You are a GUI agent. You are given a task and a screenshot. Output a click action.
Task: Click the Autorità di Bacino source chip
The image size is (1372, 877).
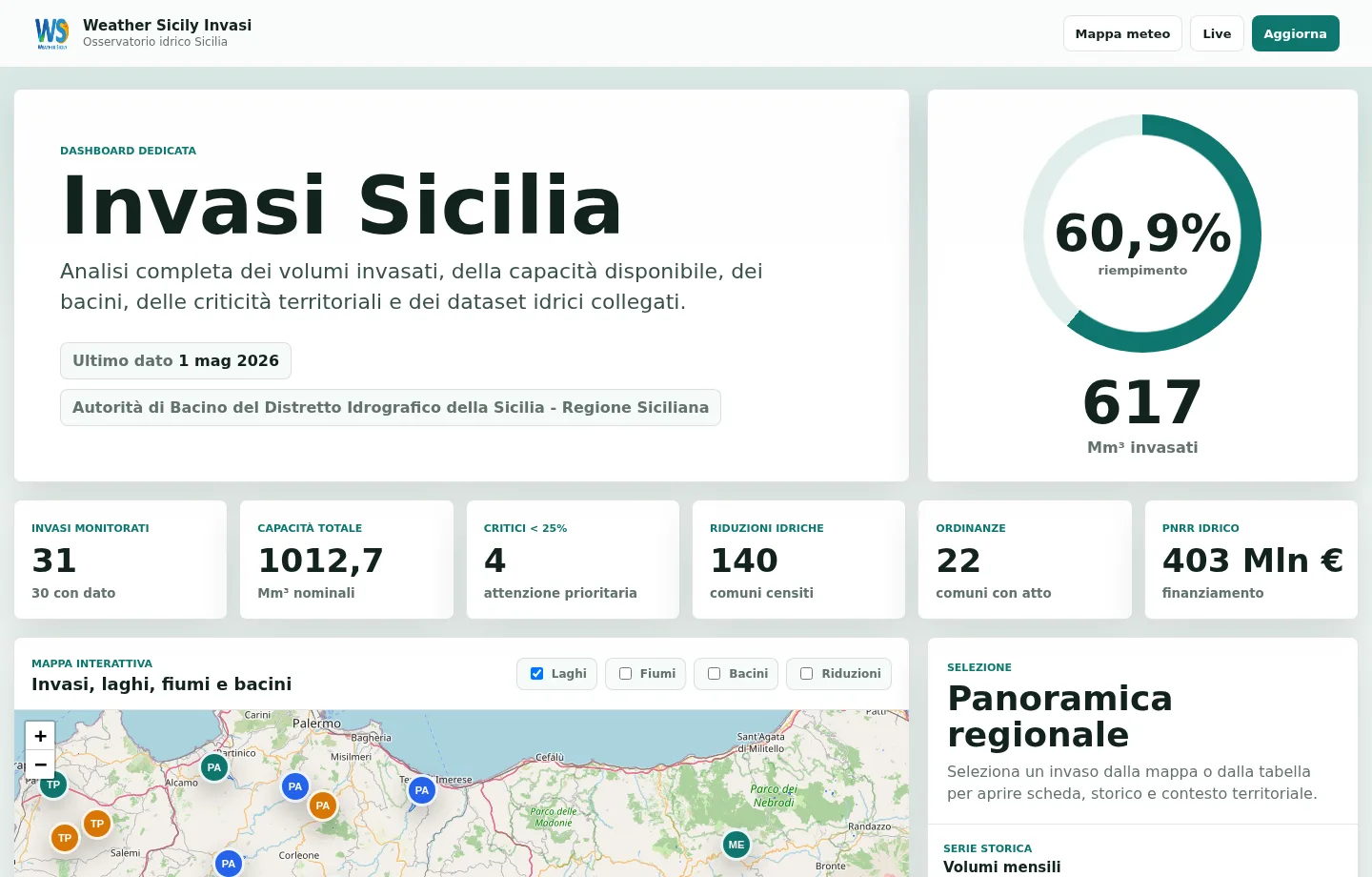pyautogui.click(x=391, y=407)
